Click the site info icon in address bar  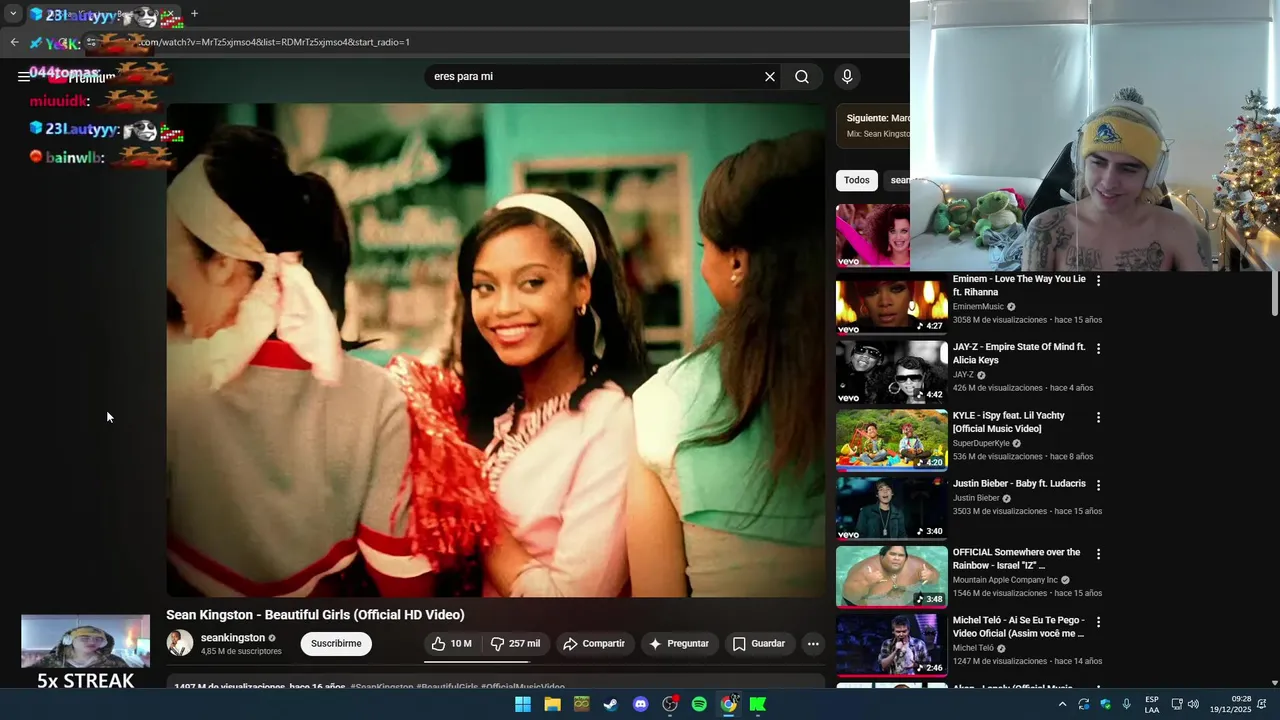(91, 42)
